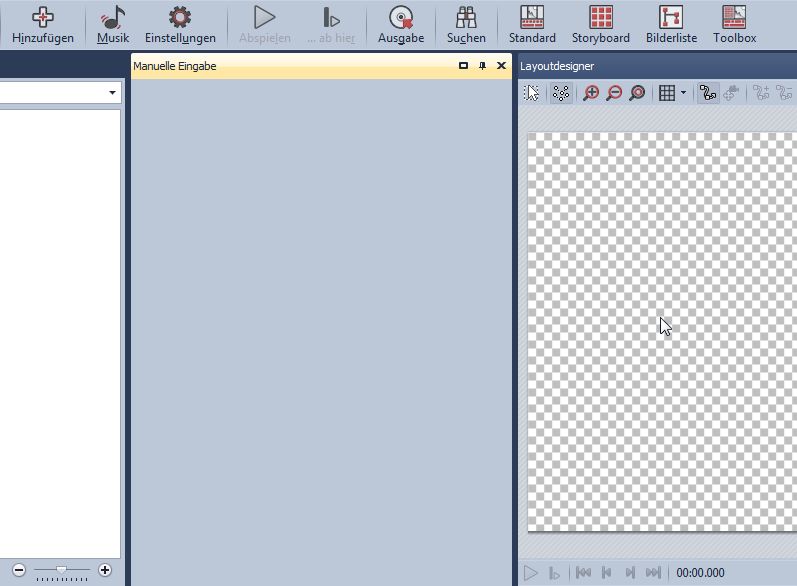Open the Ausgabe output wizard
The image size is (797, 586).
tap(401, 24)
